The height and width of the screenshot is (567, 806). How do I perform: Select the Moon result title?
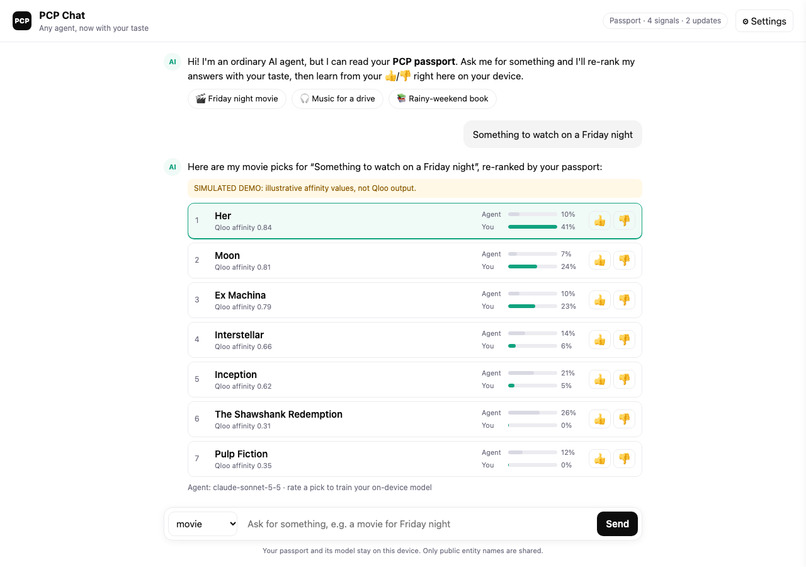tap(227, 255)
